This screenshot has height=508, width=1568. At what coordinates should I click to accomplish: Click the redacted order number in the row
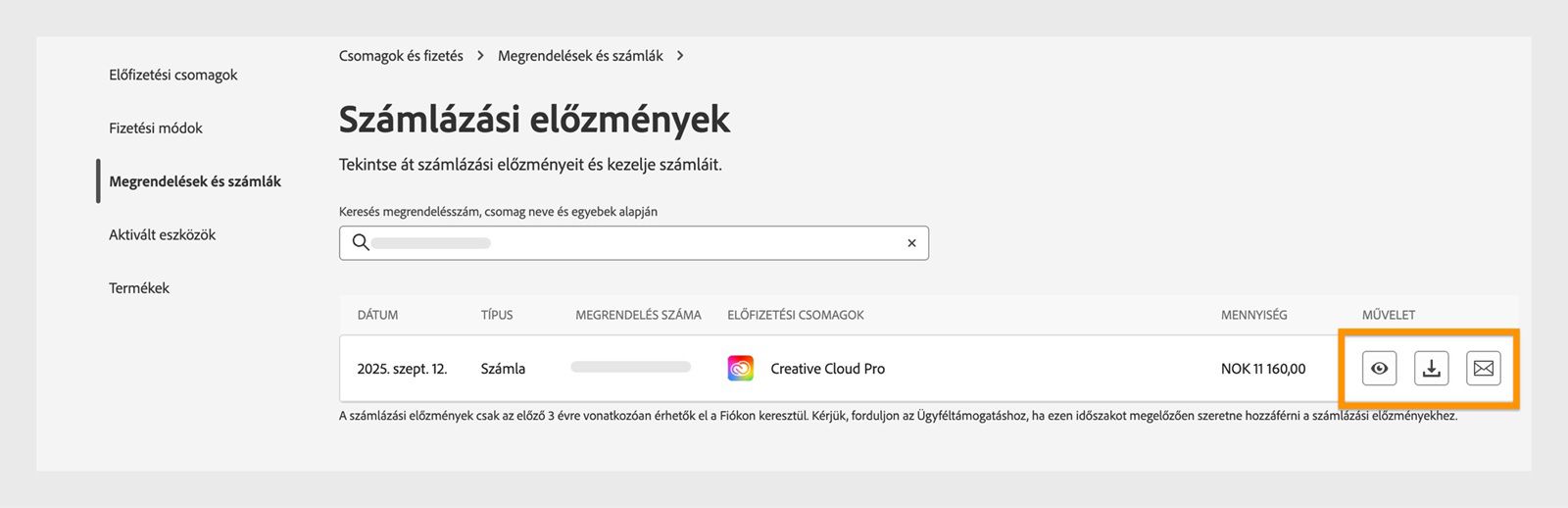(631, 367)
